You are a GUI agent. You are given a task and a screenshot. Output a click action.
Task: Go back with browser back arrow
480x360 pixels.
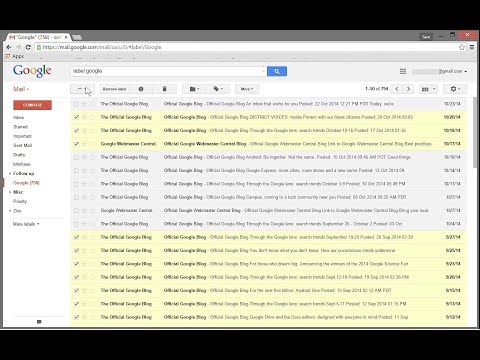9,47
